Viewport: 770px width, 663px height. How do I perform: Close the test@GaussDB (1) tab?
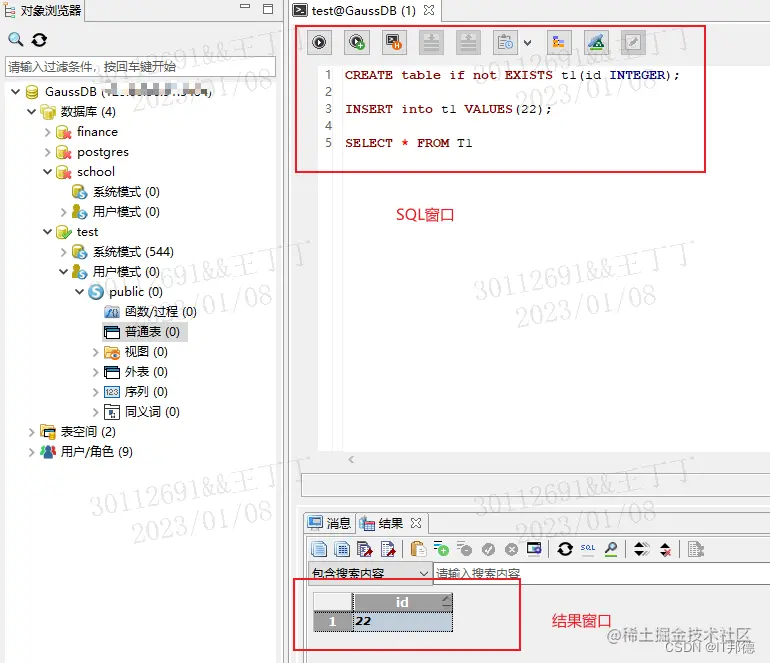429,10
